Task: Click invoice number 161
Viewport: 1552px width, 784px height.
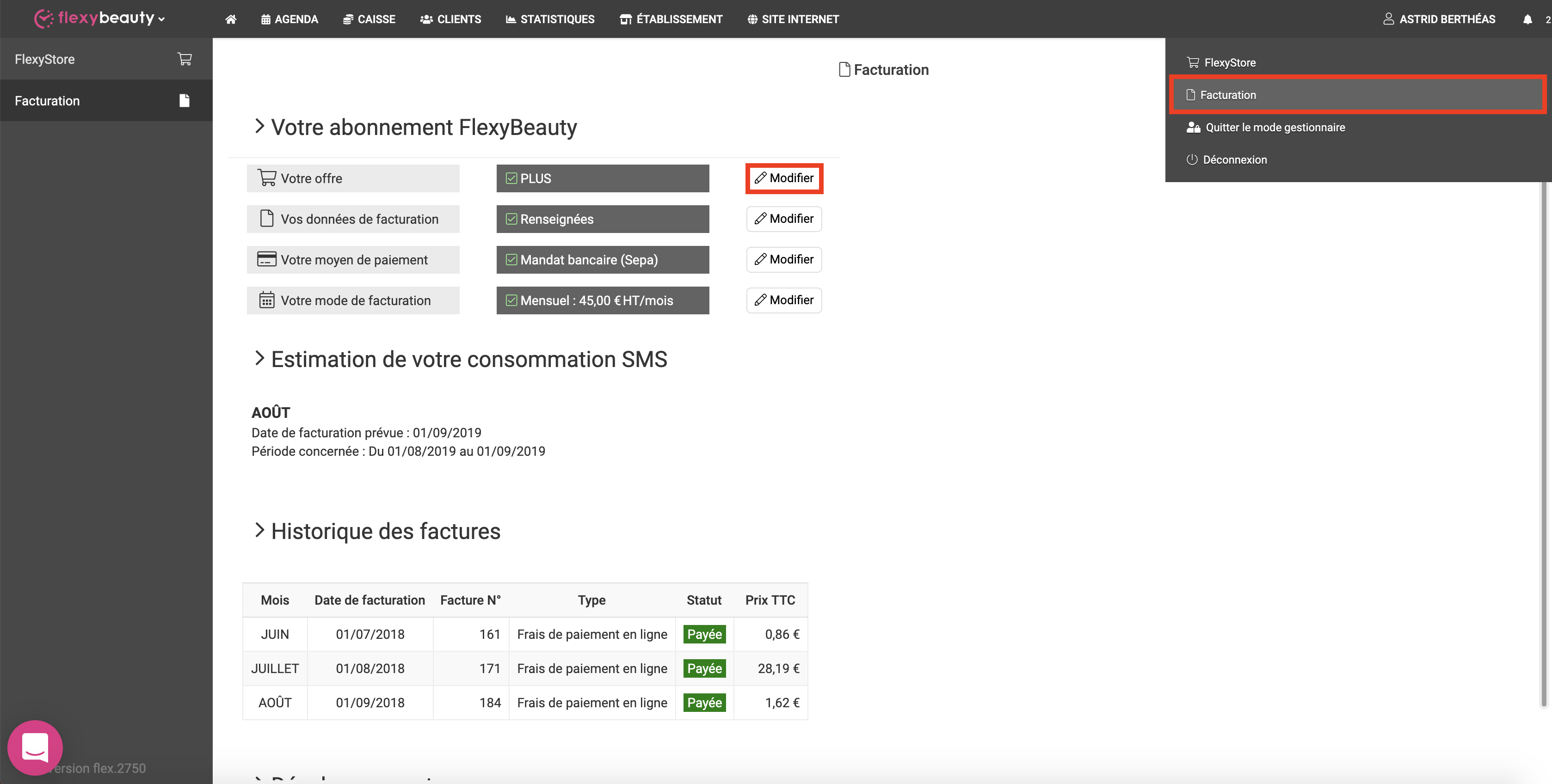Action: [x=490, y=634]
